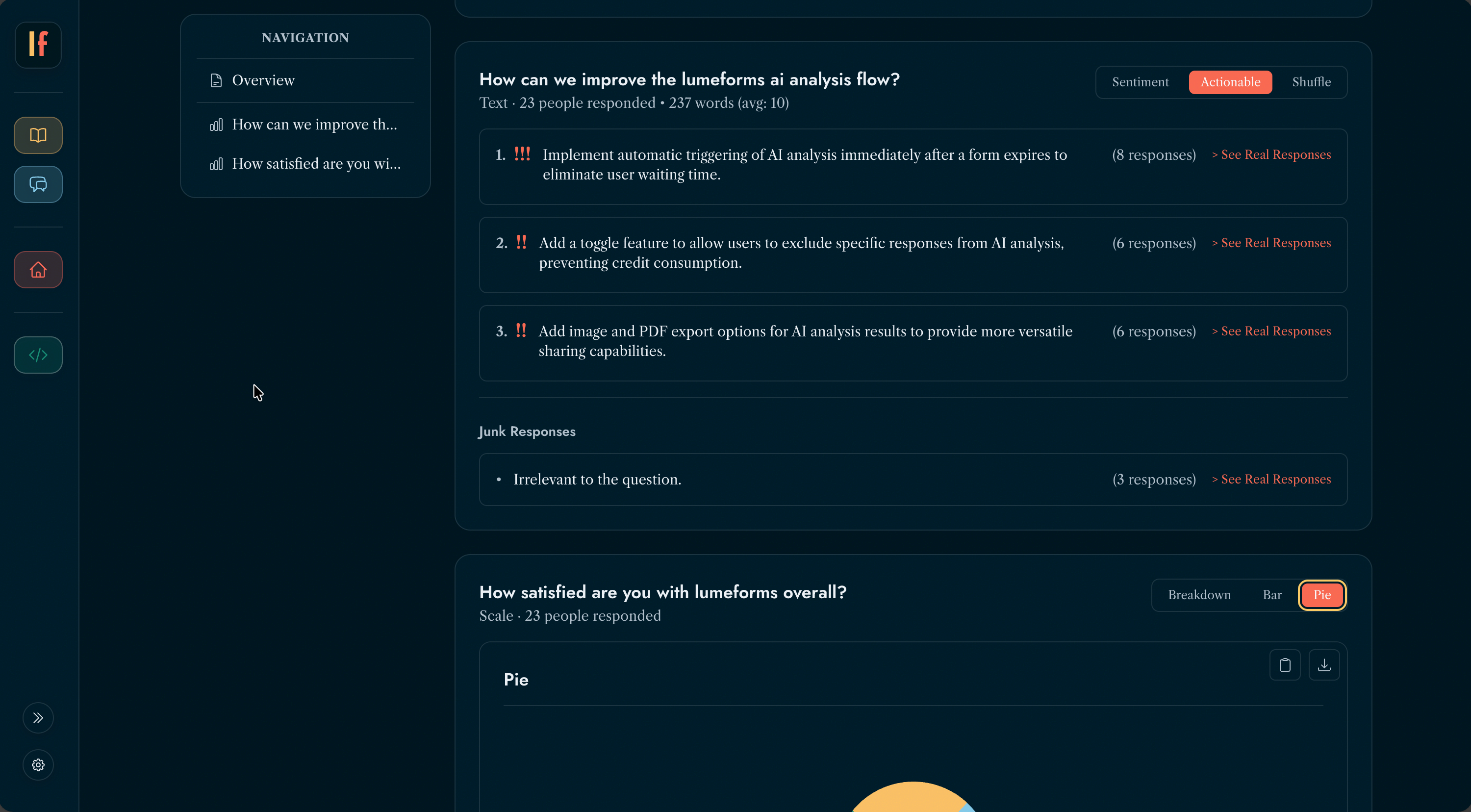Expand See Real Responses for toggle feature suggestion

(1271, 243)
